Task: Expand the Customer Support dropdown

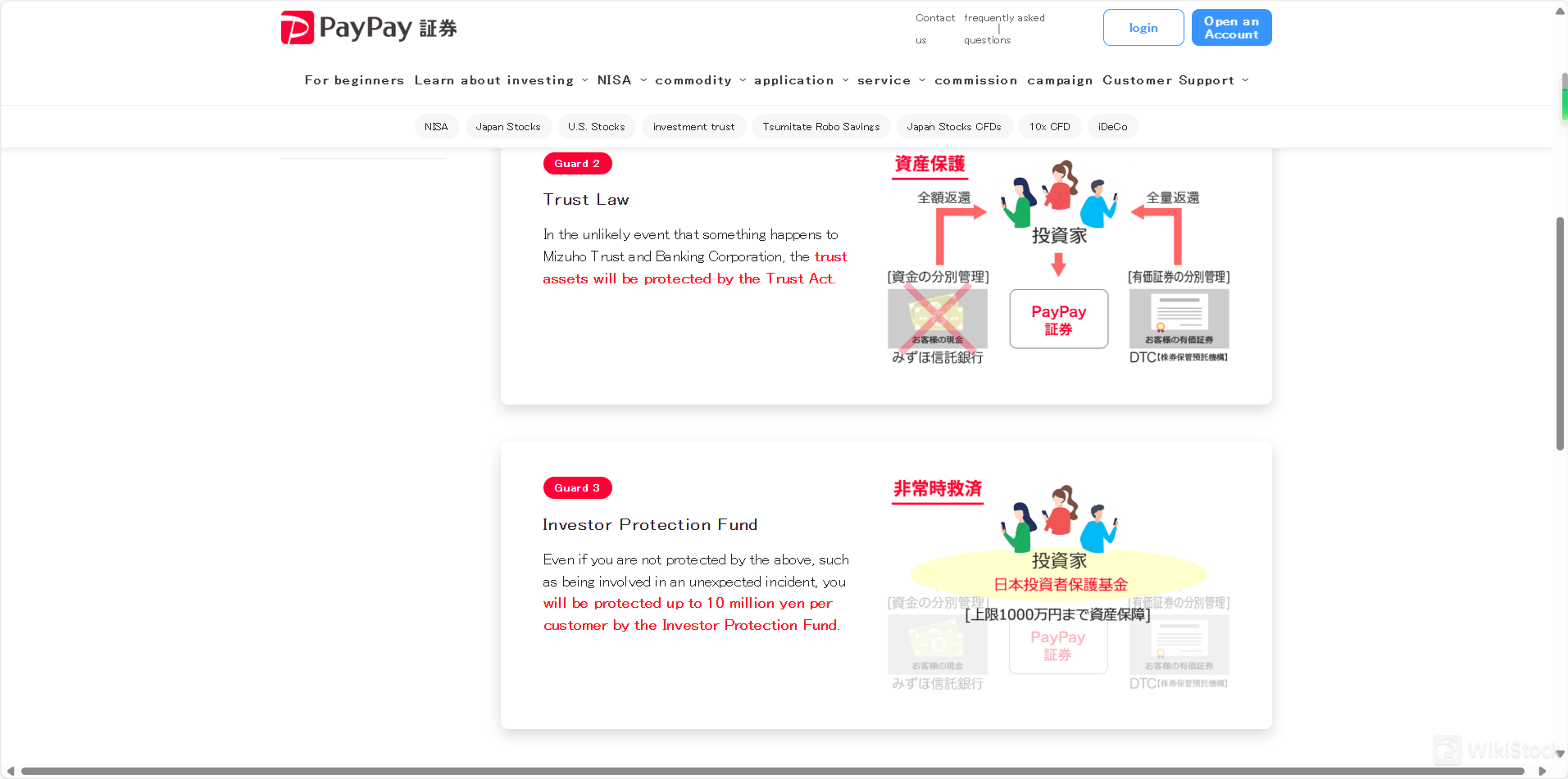Action: tap(1175, 80)
